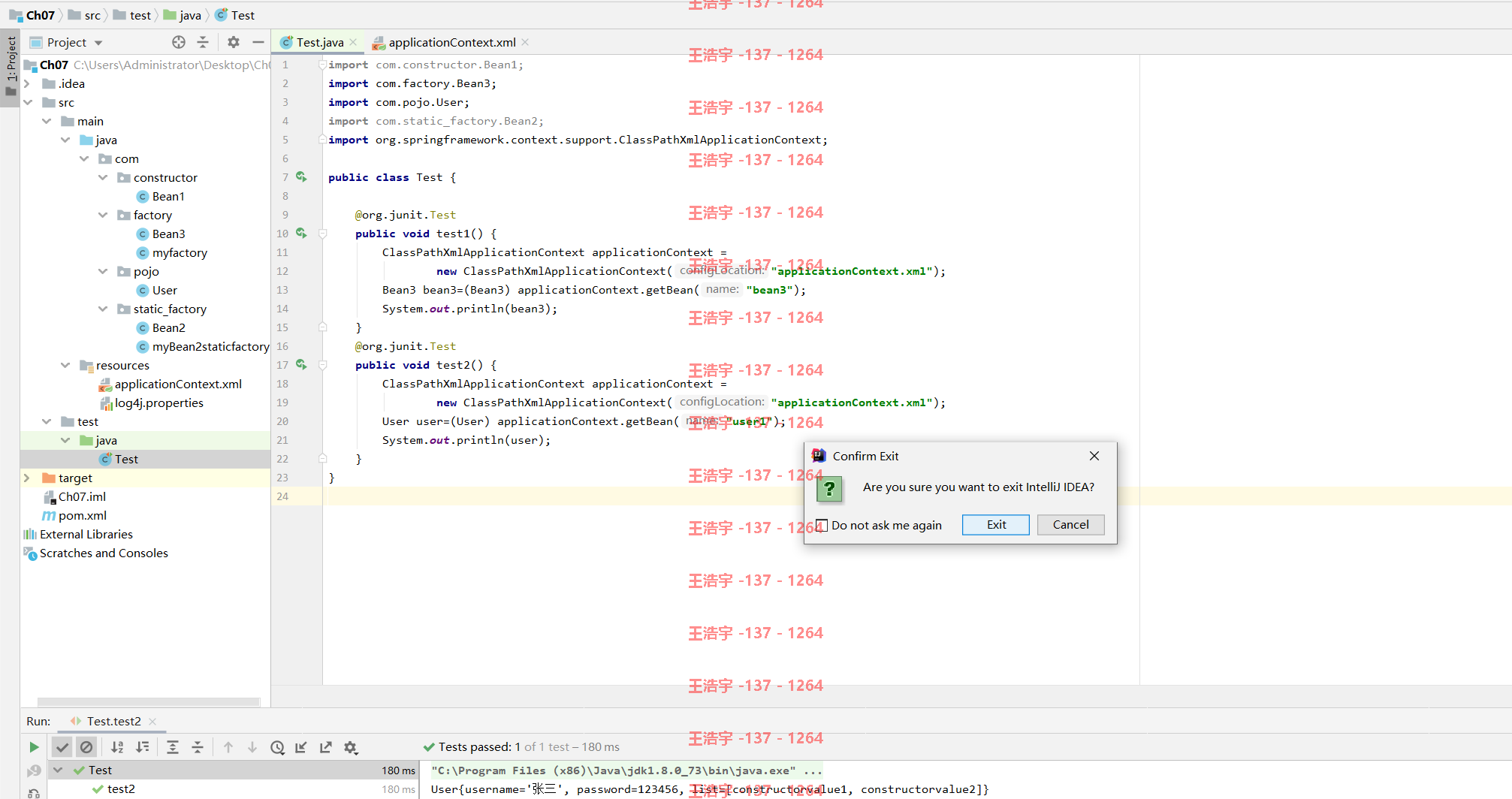Image resolution: width=1512 pixels, height=799 pixels.
Task: Open the 1: Project side tab
Action: point(11,68)
